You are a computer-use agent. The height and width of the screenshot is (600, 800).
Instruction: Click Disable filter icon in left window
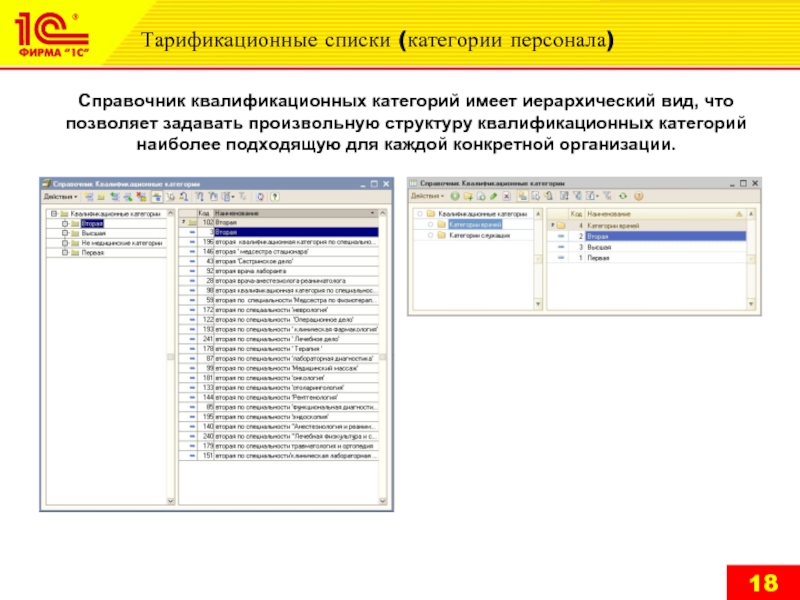[x=242, y=196]
